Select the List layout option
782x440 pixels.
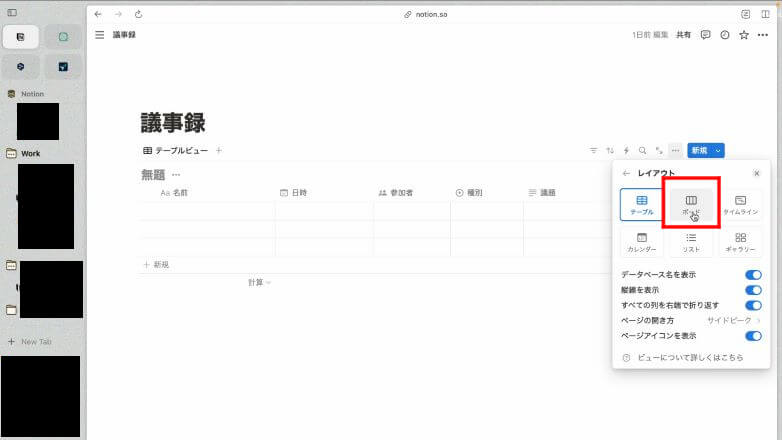pyautogui.click(x=691, y=242)
